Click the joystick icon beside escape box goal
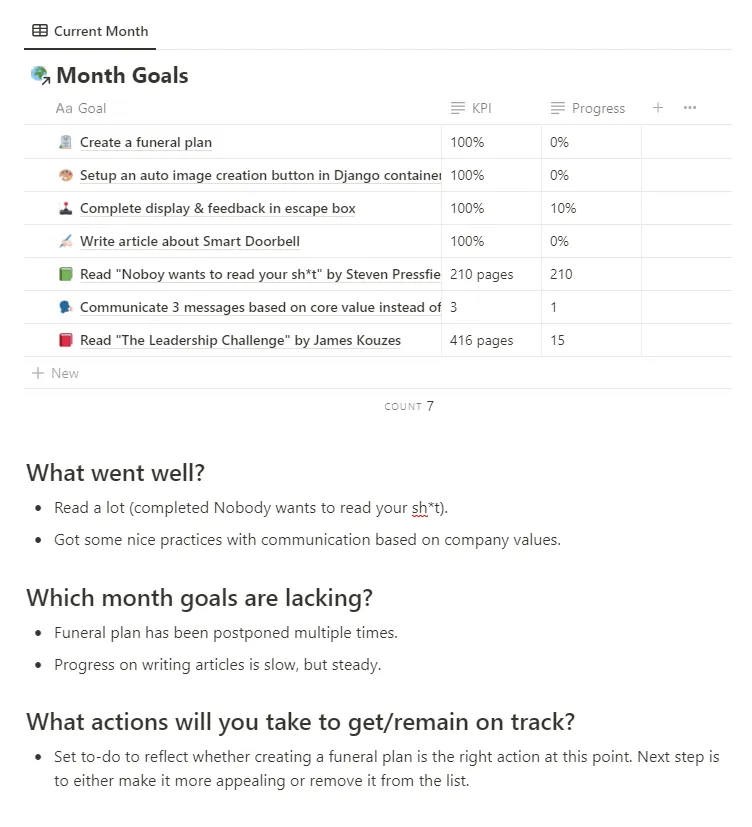This screenshot has width=752, height=827. click(x=66, y=208)
